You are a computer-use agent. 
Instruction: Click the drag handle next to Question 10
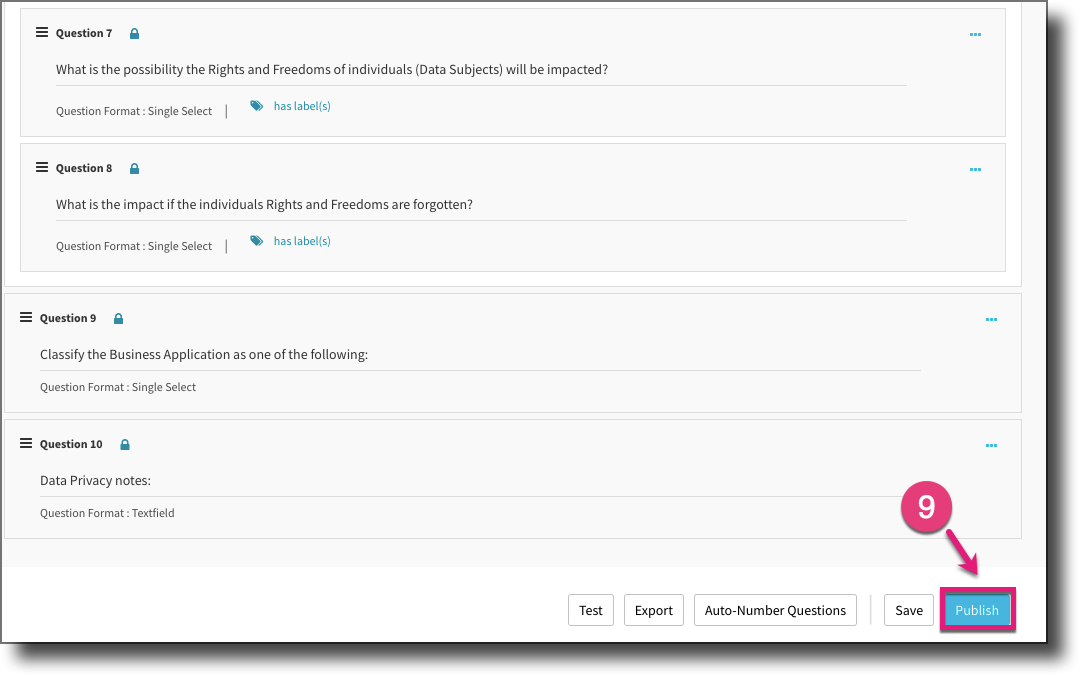tap(25, 443)
